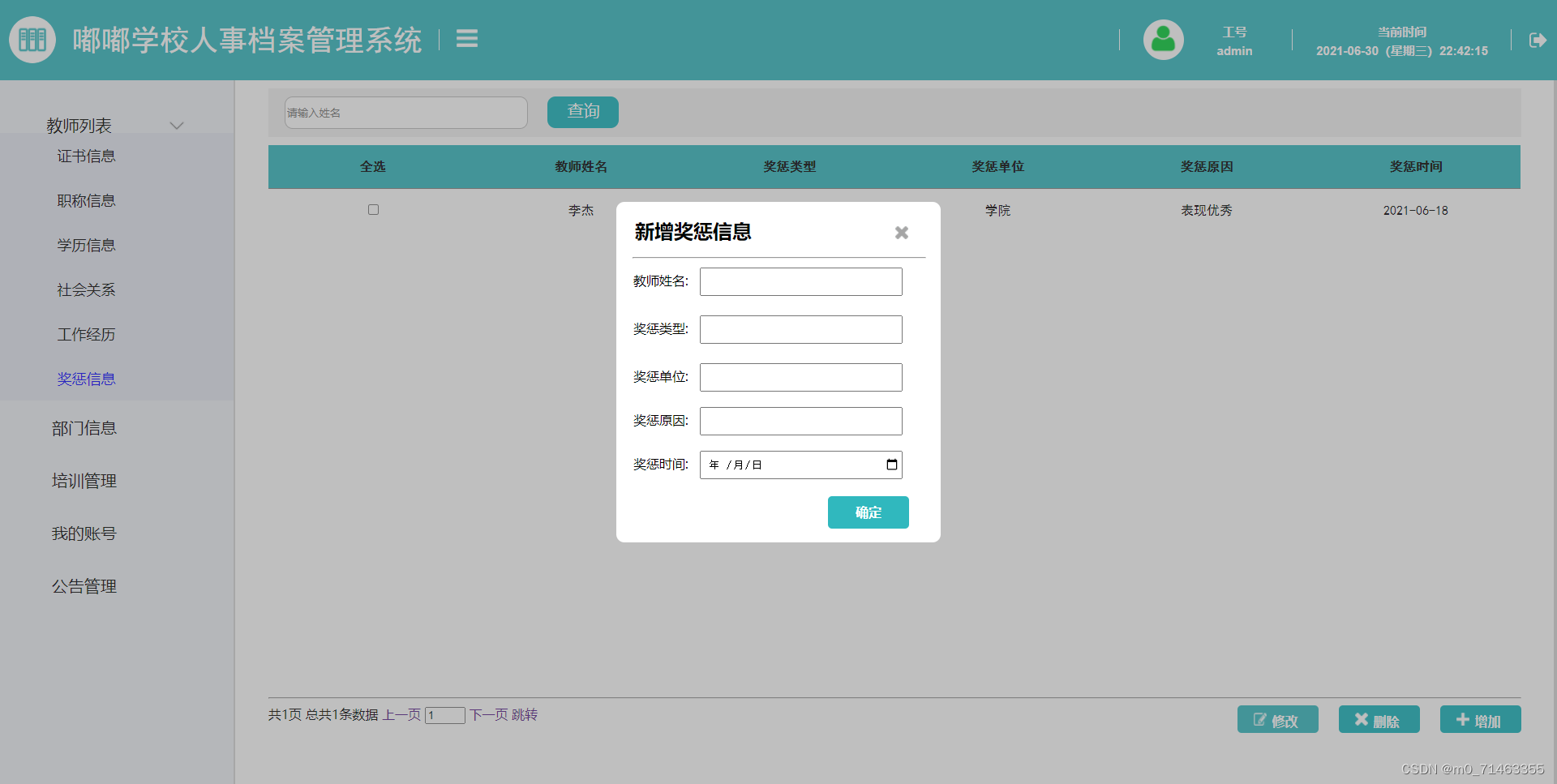This screenshot has height=784, width=1557.
Task: Click the 学院 cell
Action: tap(998, 211)
